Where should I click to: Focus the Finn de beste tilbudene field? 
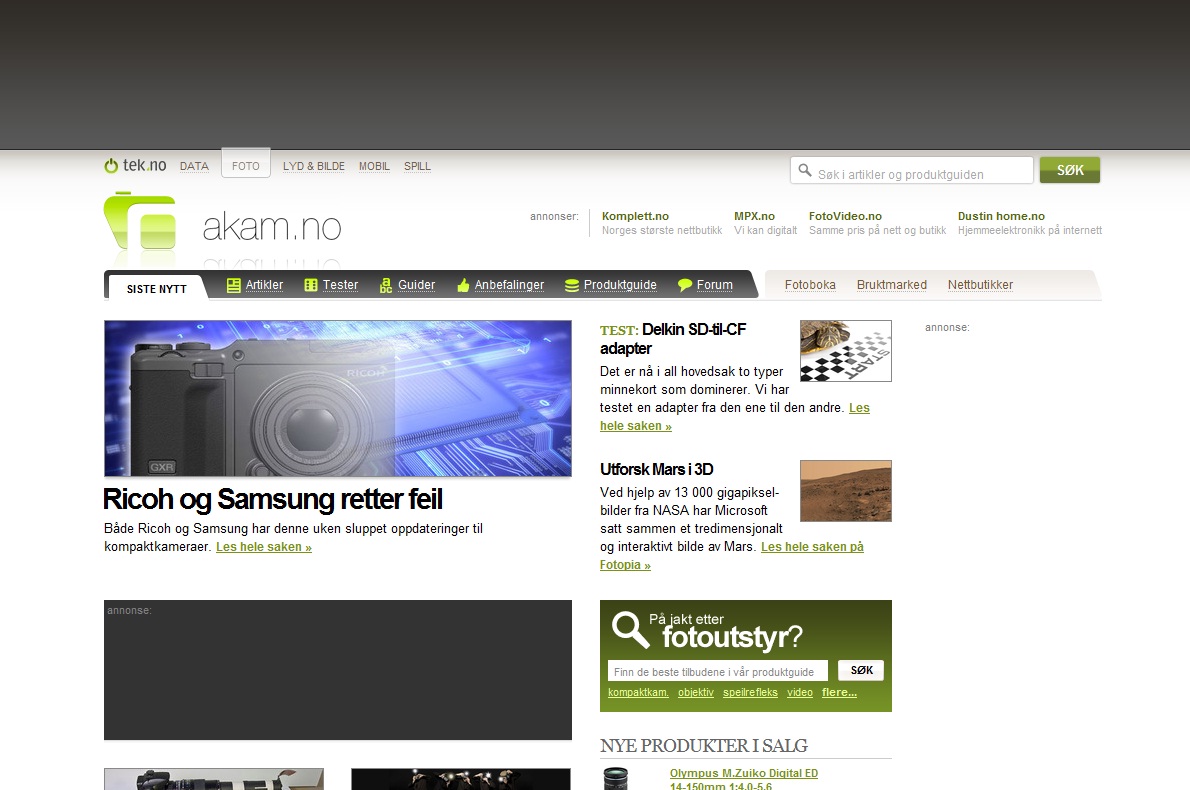[717, 671]
